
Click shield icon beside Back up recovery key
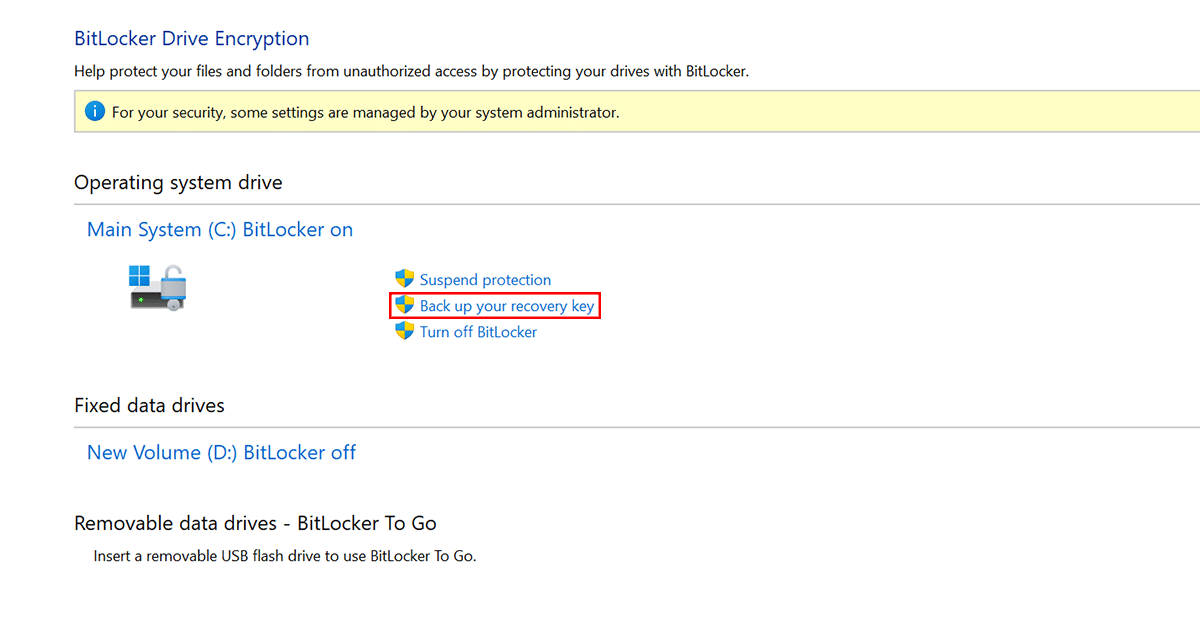405,305
